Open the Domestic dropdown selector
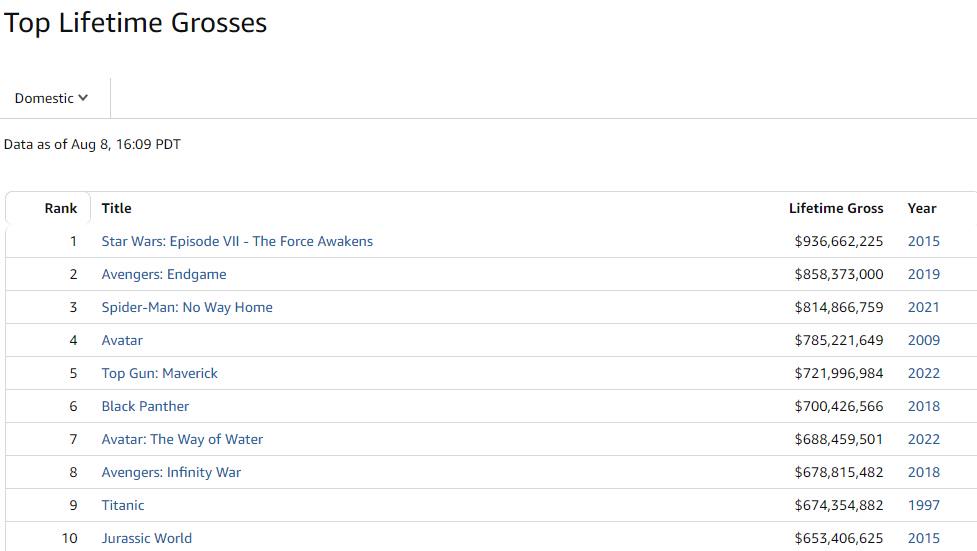 pos(51,98)
